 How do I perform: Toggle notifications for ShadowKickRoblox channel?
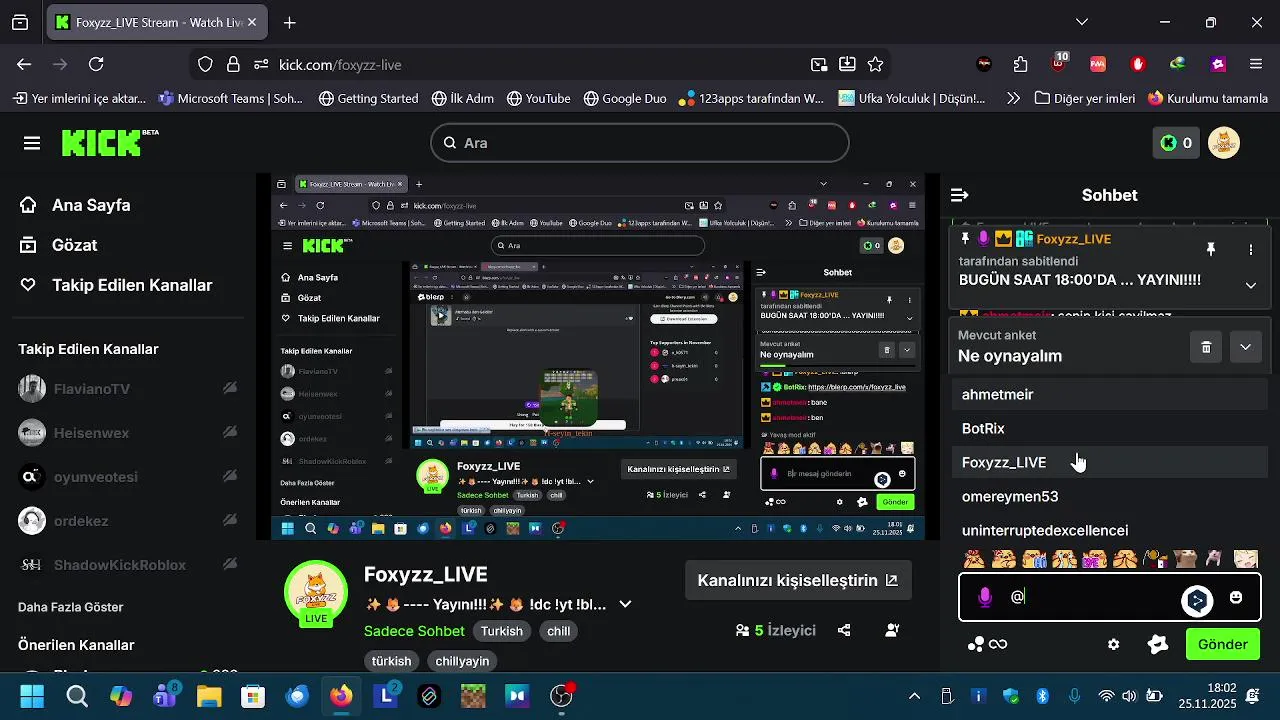230,565
